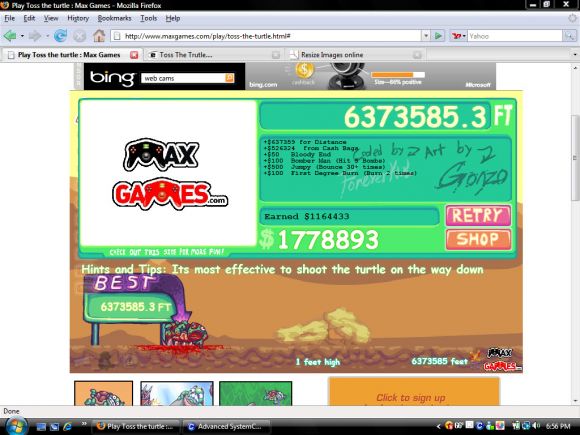Launch Internet Explorer from quick launch
Image resolution: width=580 pixels, height=435 pixels.
coord(68,426)
